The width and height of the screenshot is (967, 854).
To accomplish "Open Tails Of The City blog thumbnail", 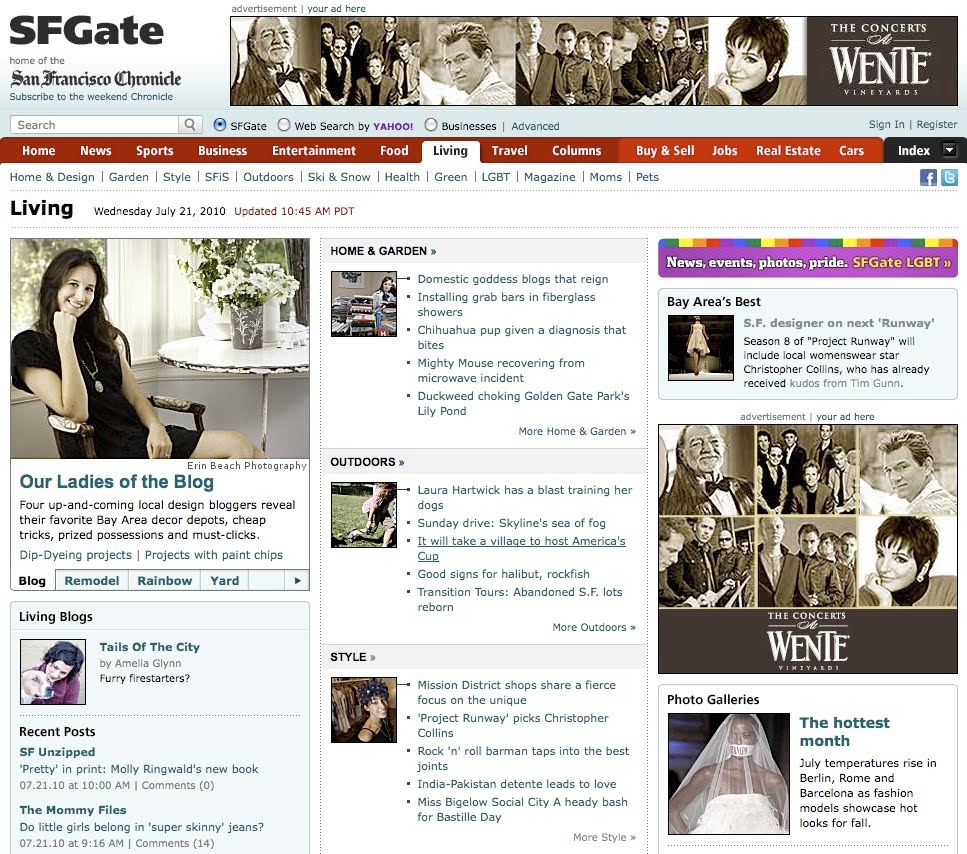I will pyautogui.click(x=53, y=671).
